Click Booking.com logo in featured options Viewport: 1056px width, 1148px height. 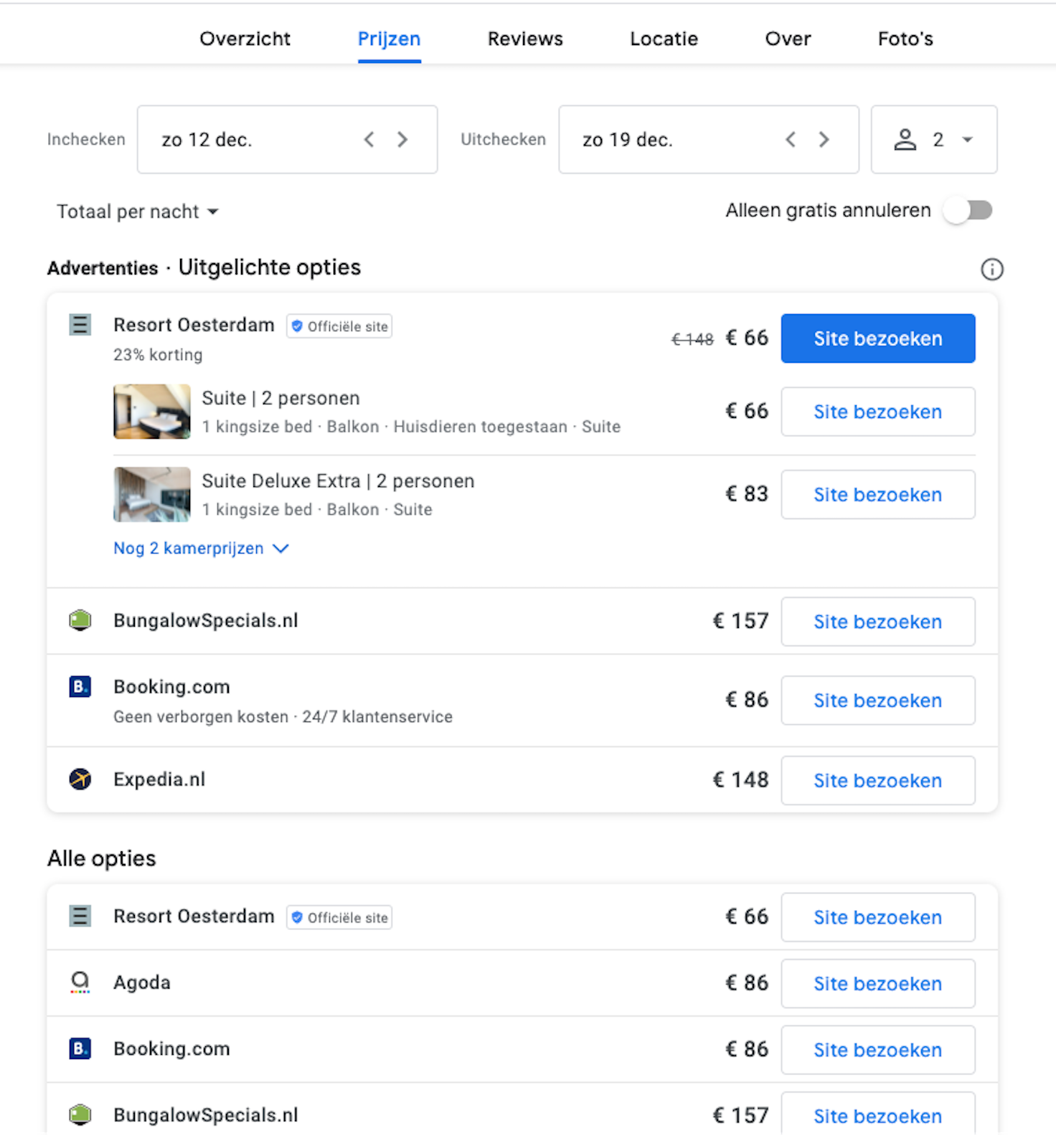pos(80,687)
